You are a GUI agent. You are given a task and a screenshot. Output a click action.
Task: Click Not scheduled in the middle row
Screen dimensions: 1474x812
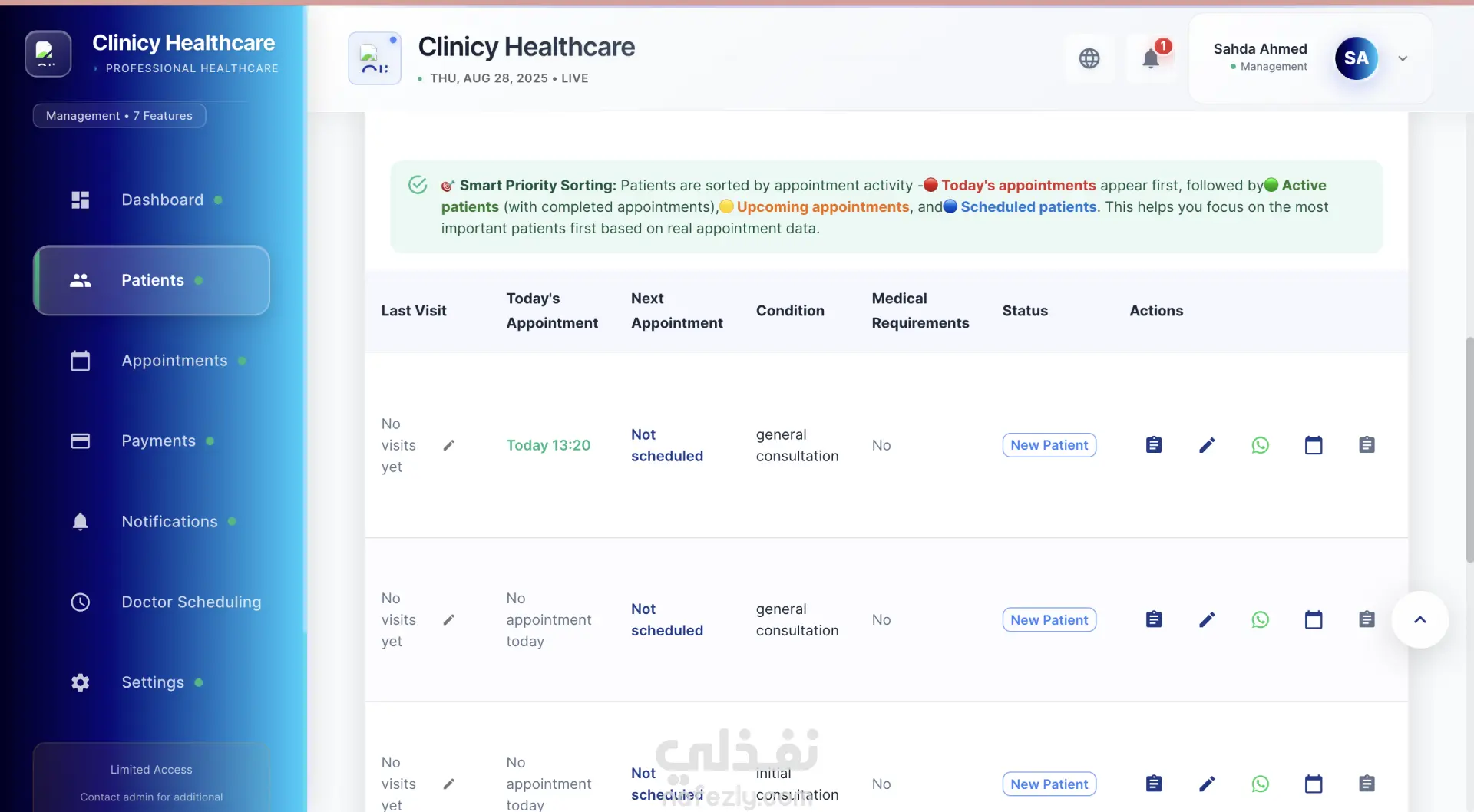click(x=667, y=619)
